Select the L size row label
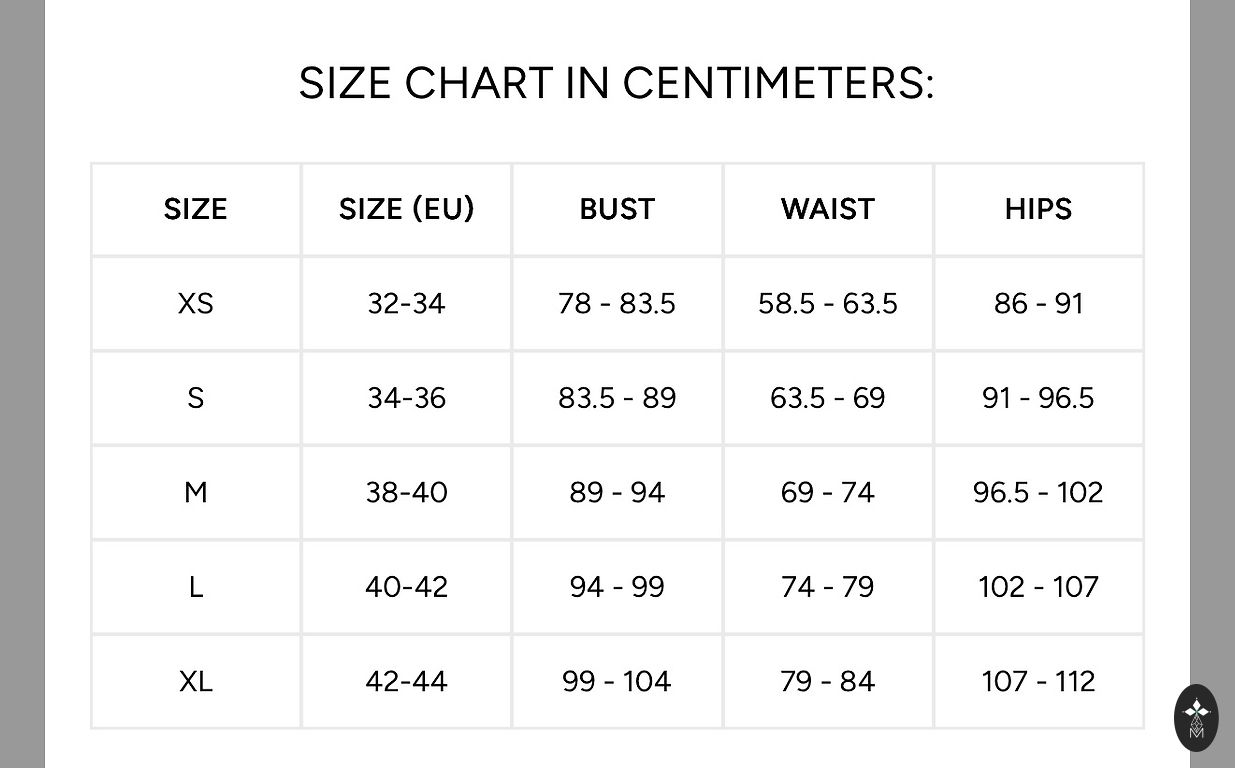 click(196, 587)
